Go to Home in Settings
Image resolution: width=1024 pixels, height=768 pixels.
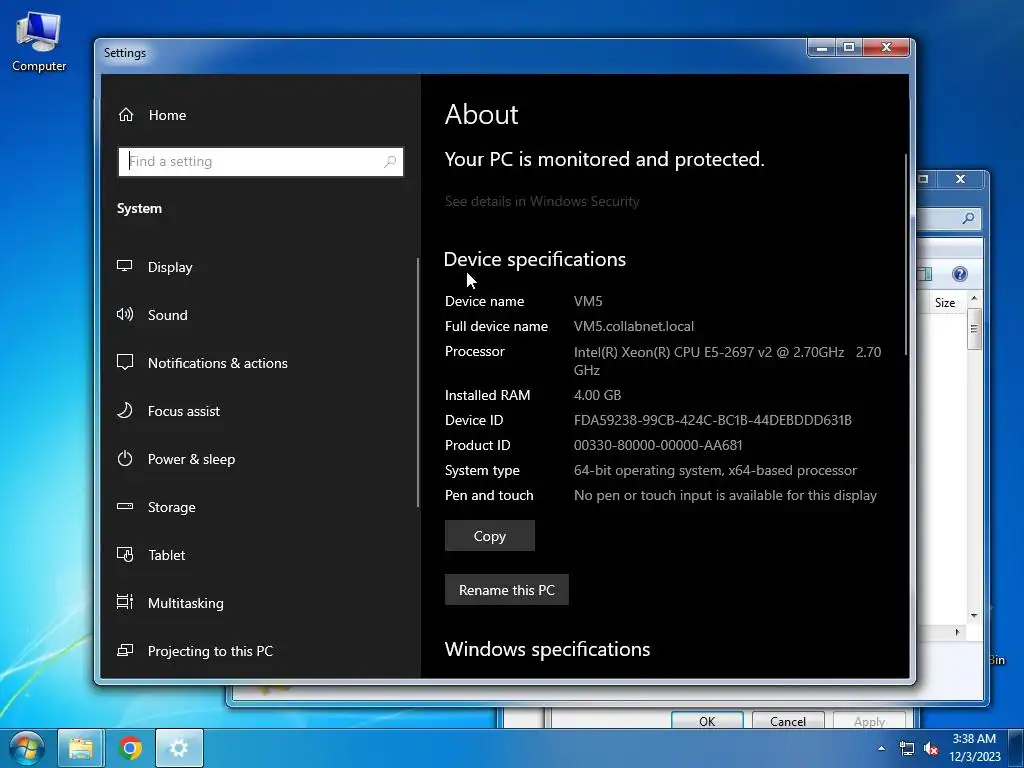167,115
